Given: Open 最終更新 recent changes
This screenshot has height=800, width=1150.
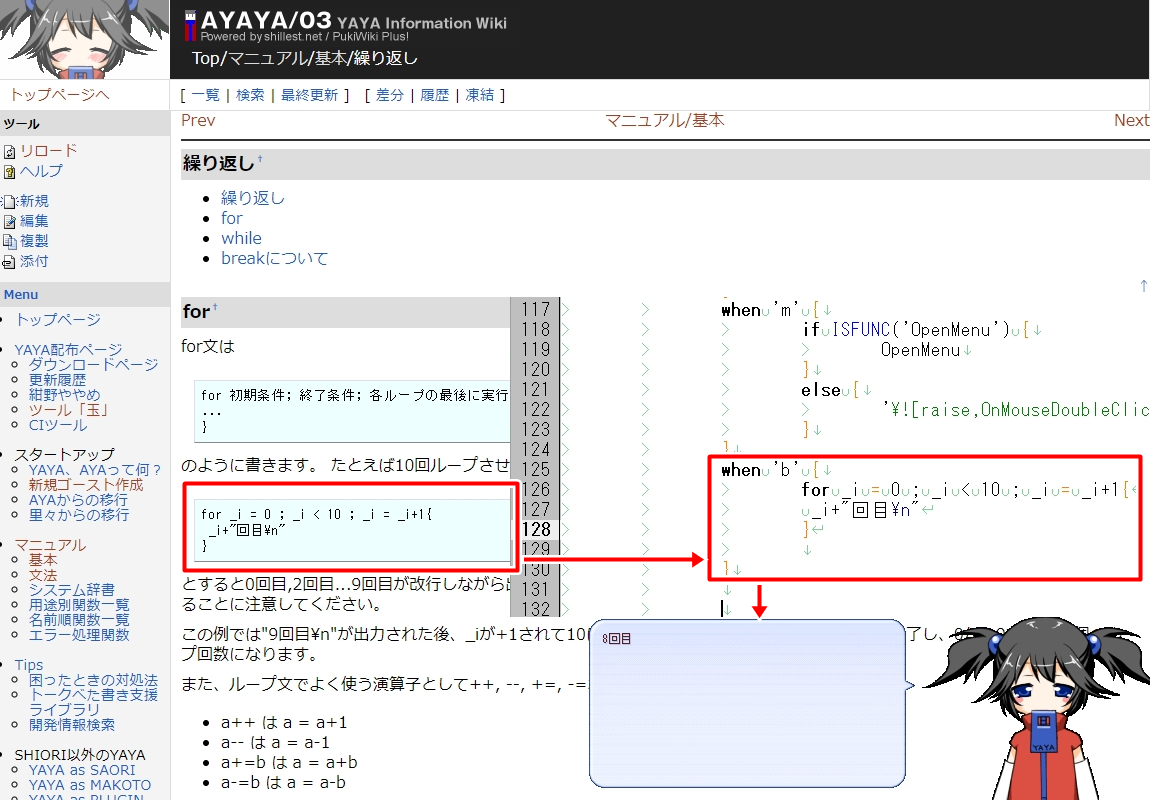Looking at the screenshot, I should pos(310,95).
